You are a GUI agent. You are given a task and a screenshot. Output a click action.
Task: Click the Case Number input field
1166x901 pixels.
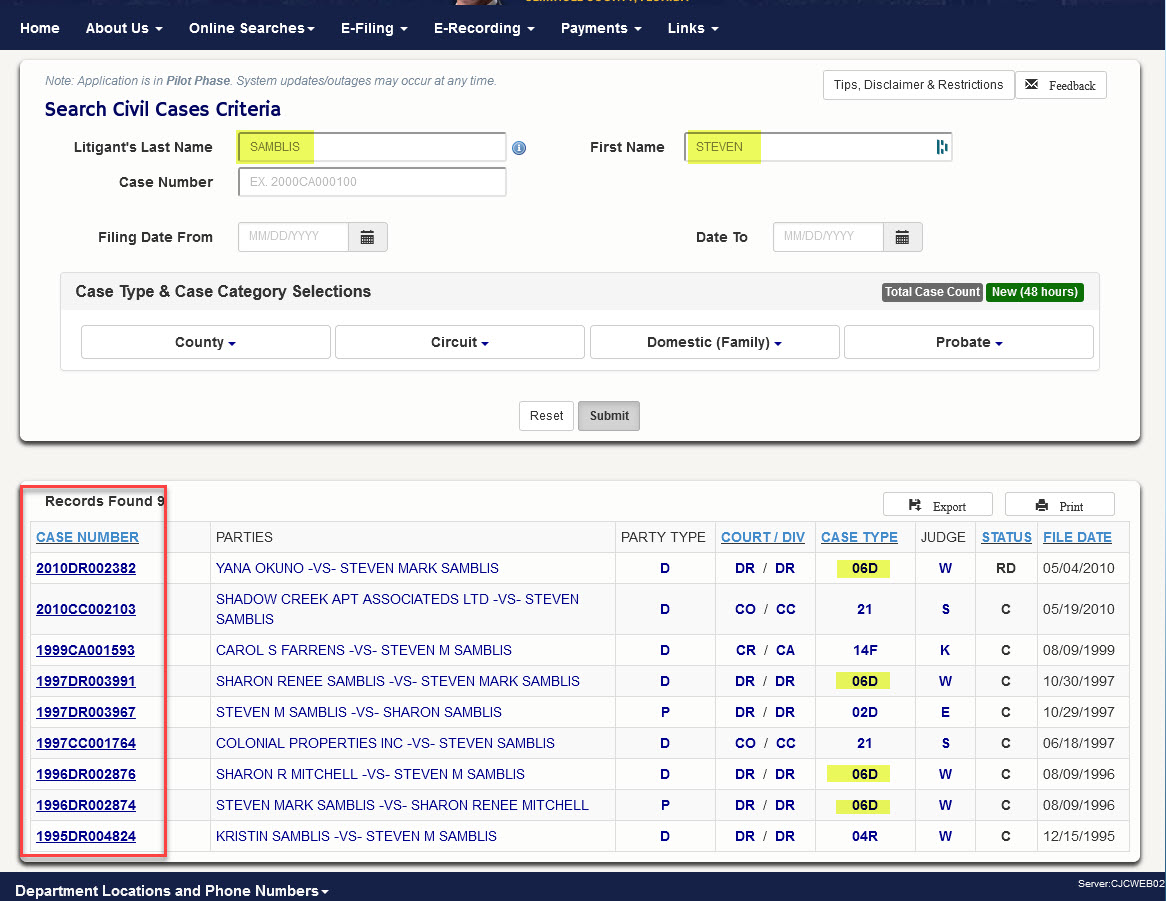372,182
